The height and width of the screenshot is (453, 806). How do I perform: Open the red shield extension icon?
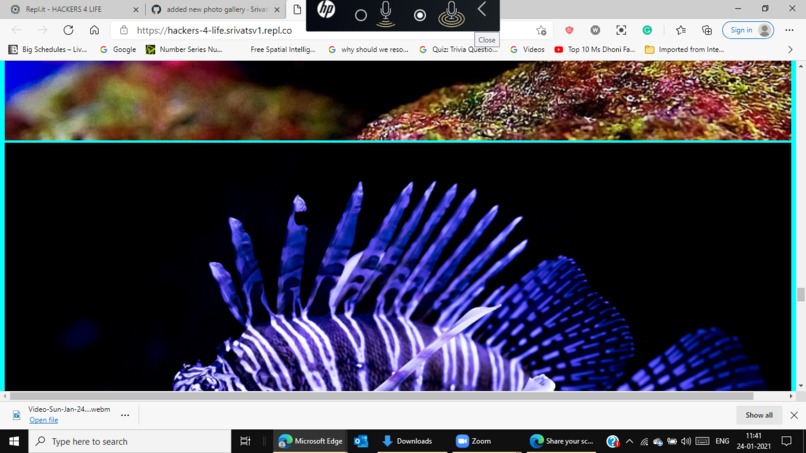[x=569, y=30]
